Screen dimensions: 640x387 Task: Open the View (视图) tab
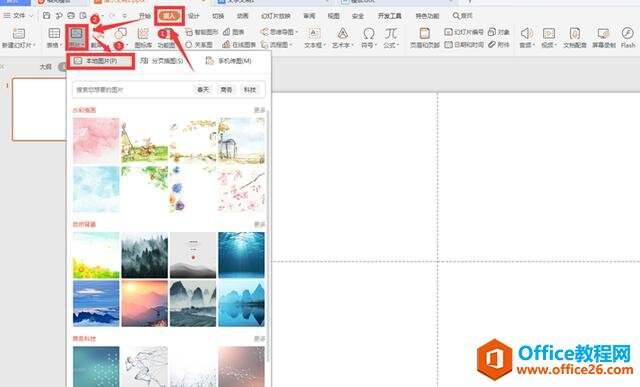point(333,16)
